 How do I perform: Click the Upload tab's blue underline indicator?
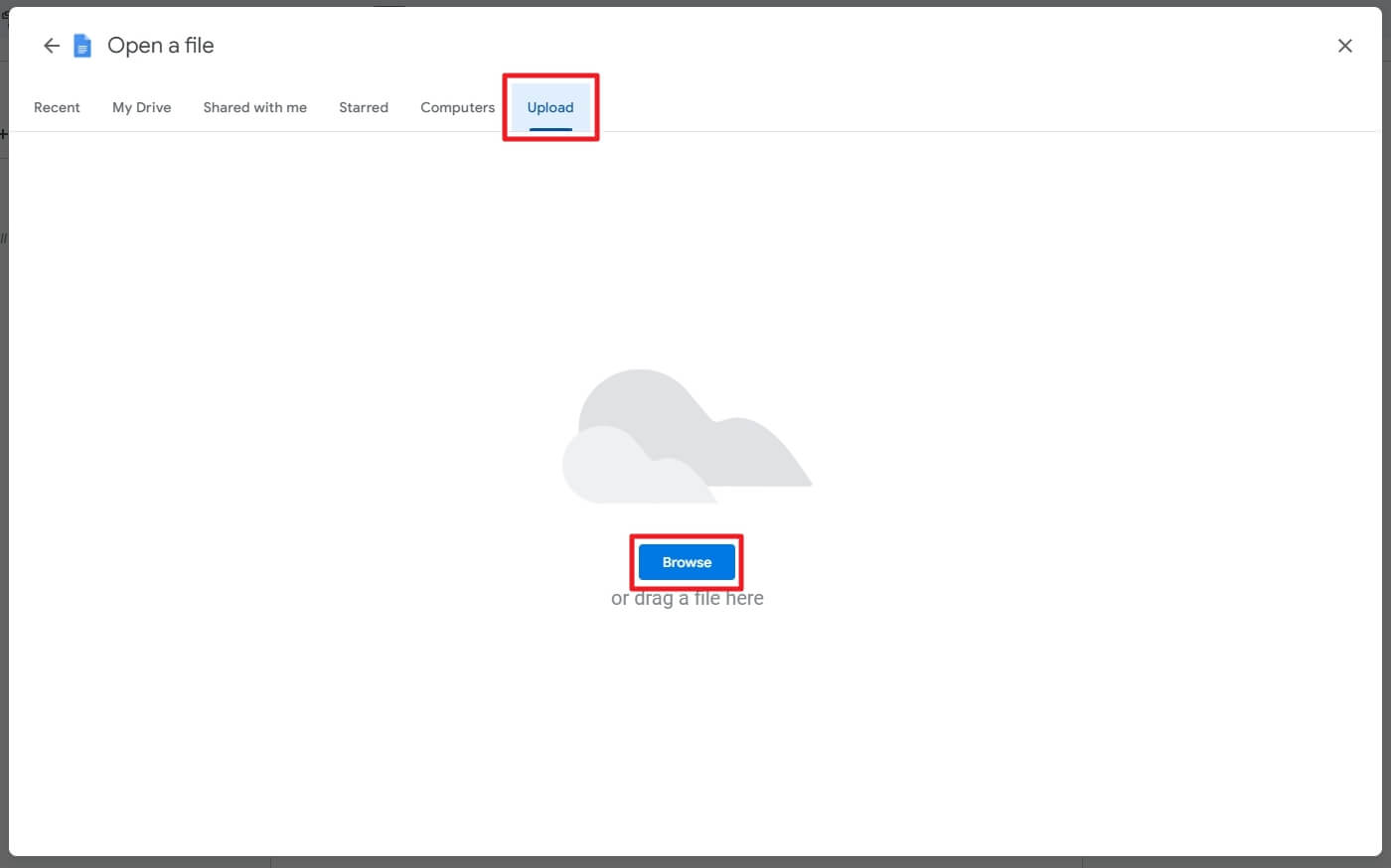tap(550, 127)
